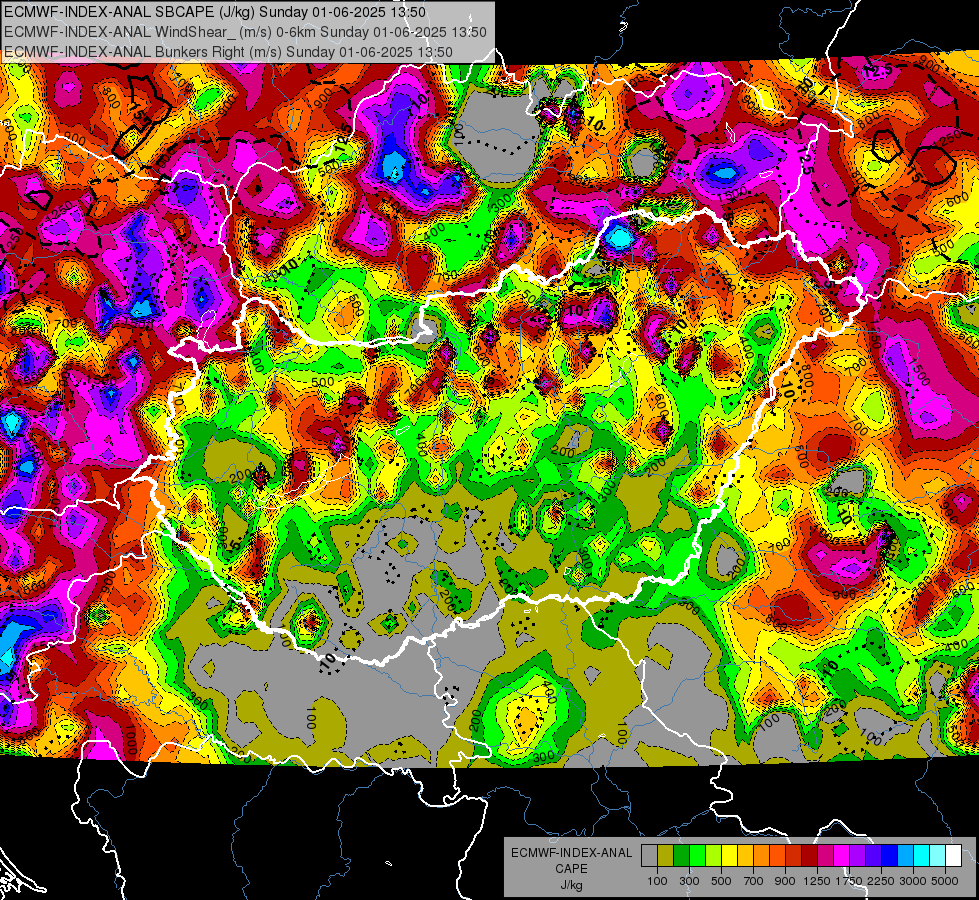Click the 2250 legend scale label
This screenshot has width=979, height=900.
click(x=882, y=881)
